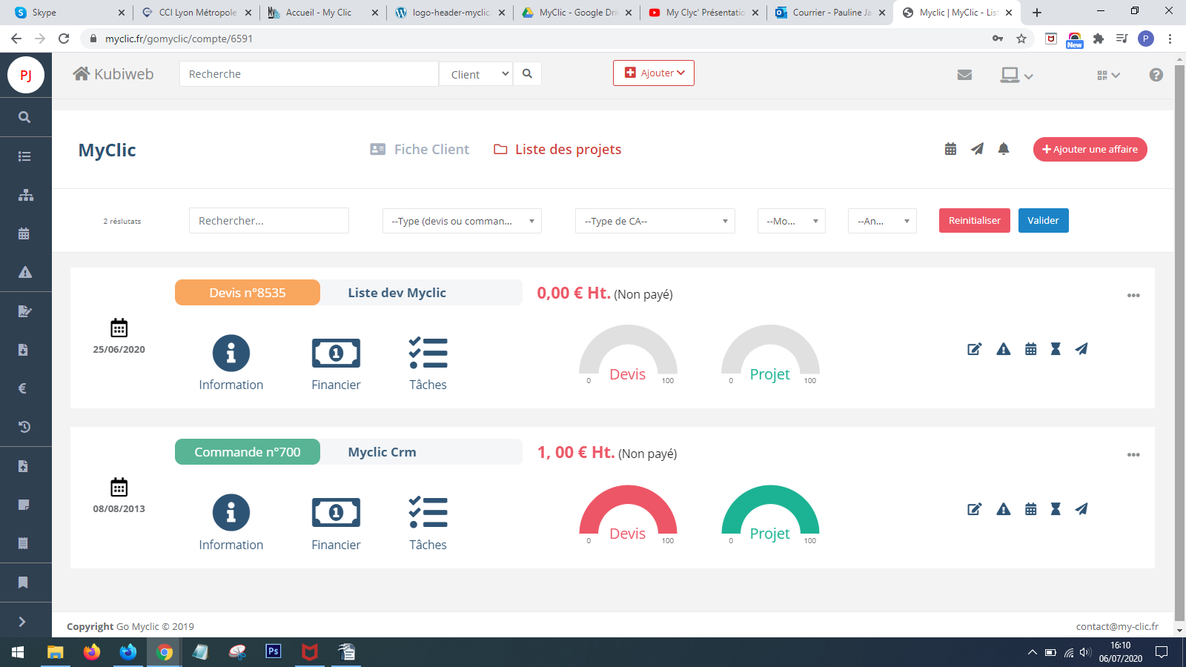
Task: Click warning icon for Devis n°8535
Action: pyautogui.click(x=1003, y=349)
